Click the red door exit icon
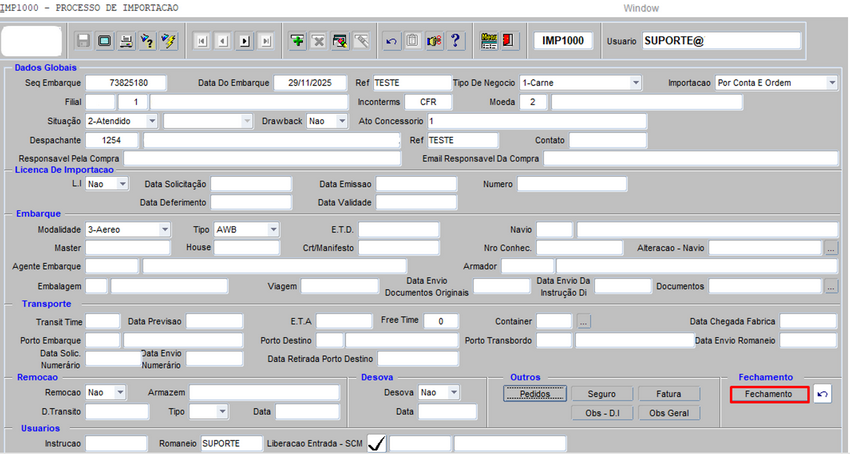Image resolution: width=850 pixels, height=454 pixels. tap(509, 41)
